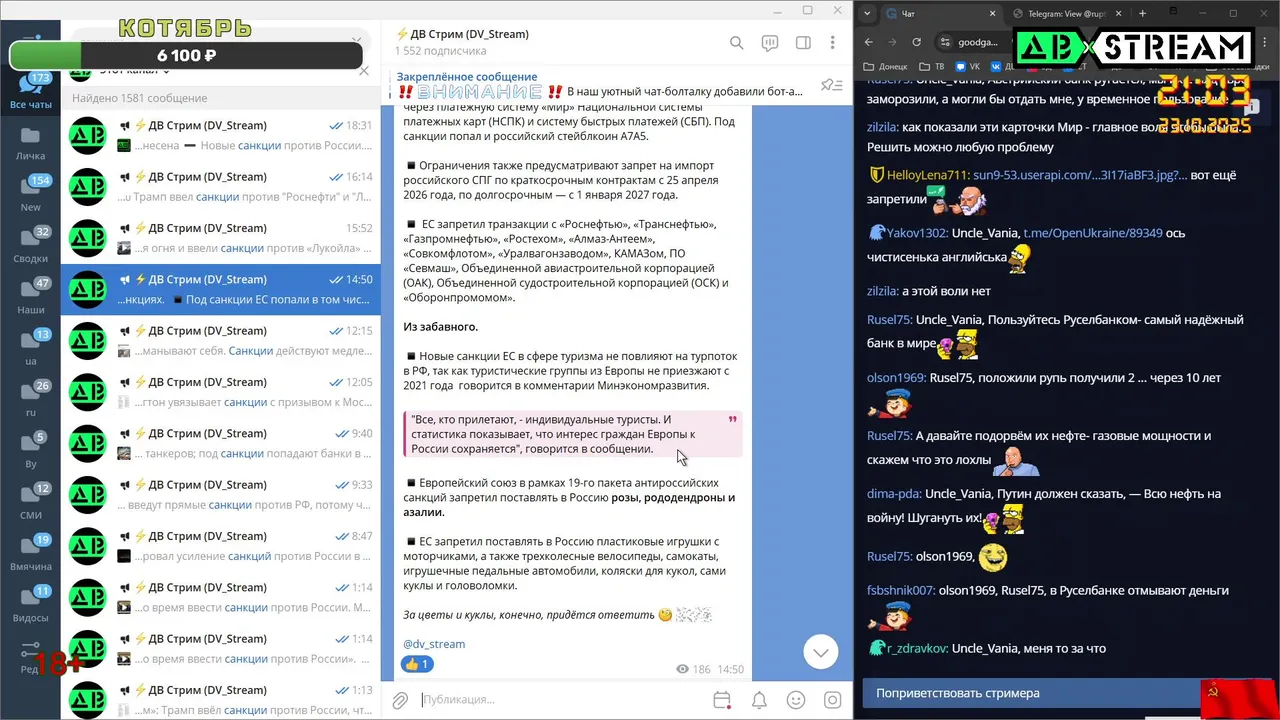This screenshot has width=1280, height=720.
Task: Open the channel three-dot menu
Action: (832, 43)
